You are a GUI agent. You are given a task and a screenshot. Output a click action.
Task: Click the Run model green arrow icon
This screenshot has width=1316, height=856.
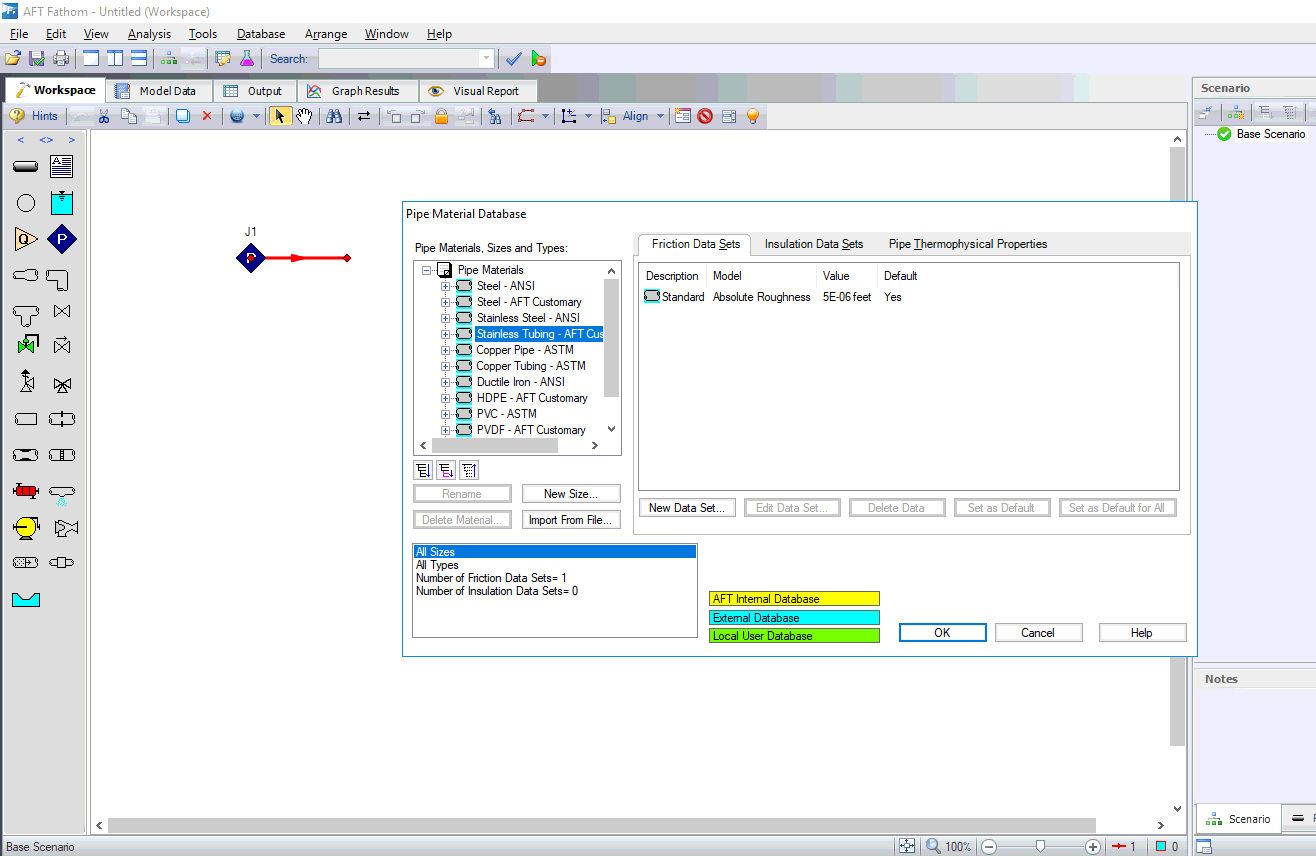[539, 59]
